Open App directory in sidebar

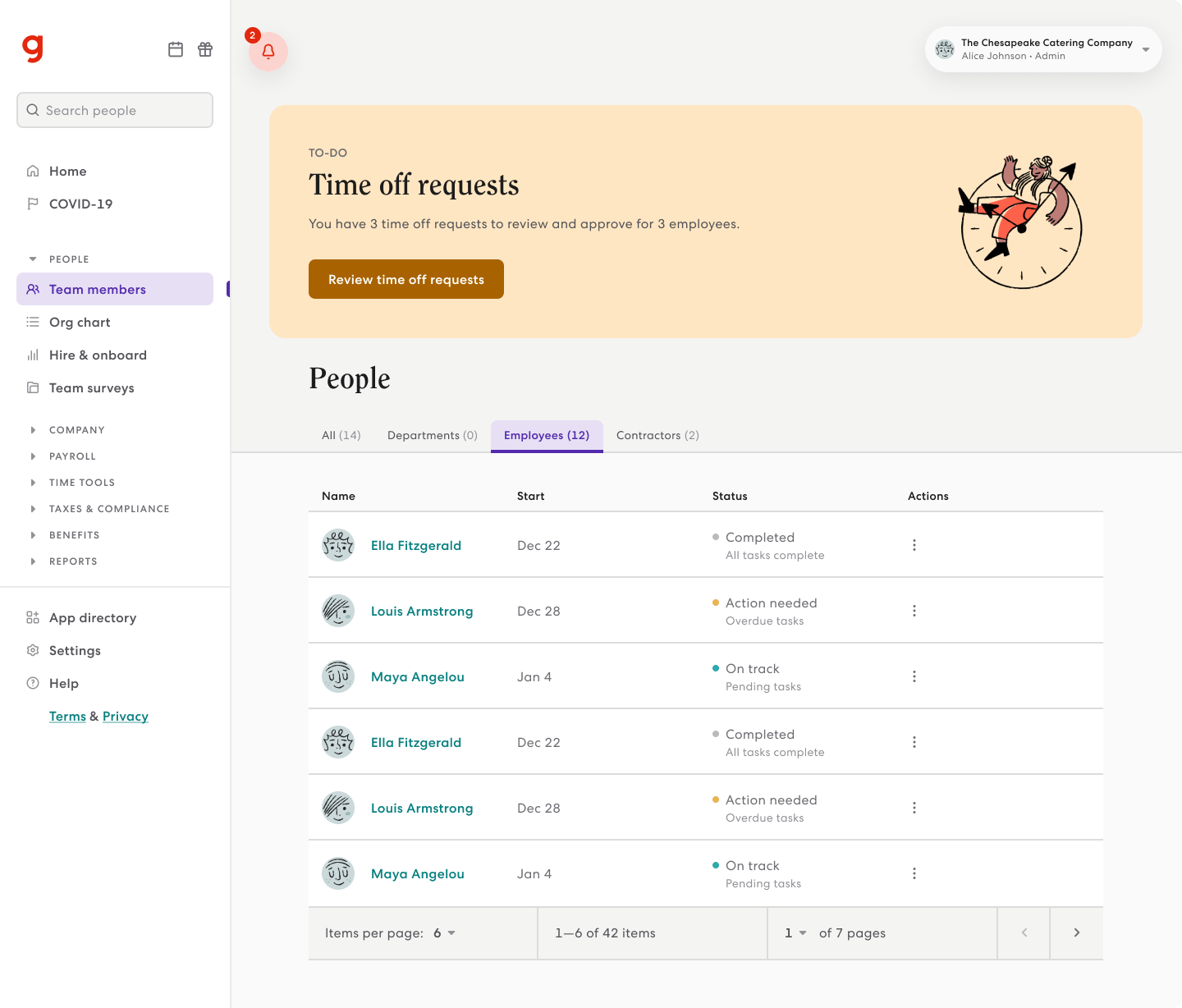(115, 617)
